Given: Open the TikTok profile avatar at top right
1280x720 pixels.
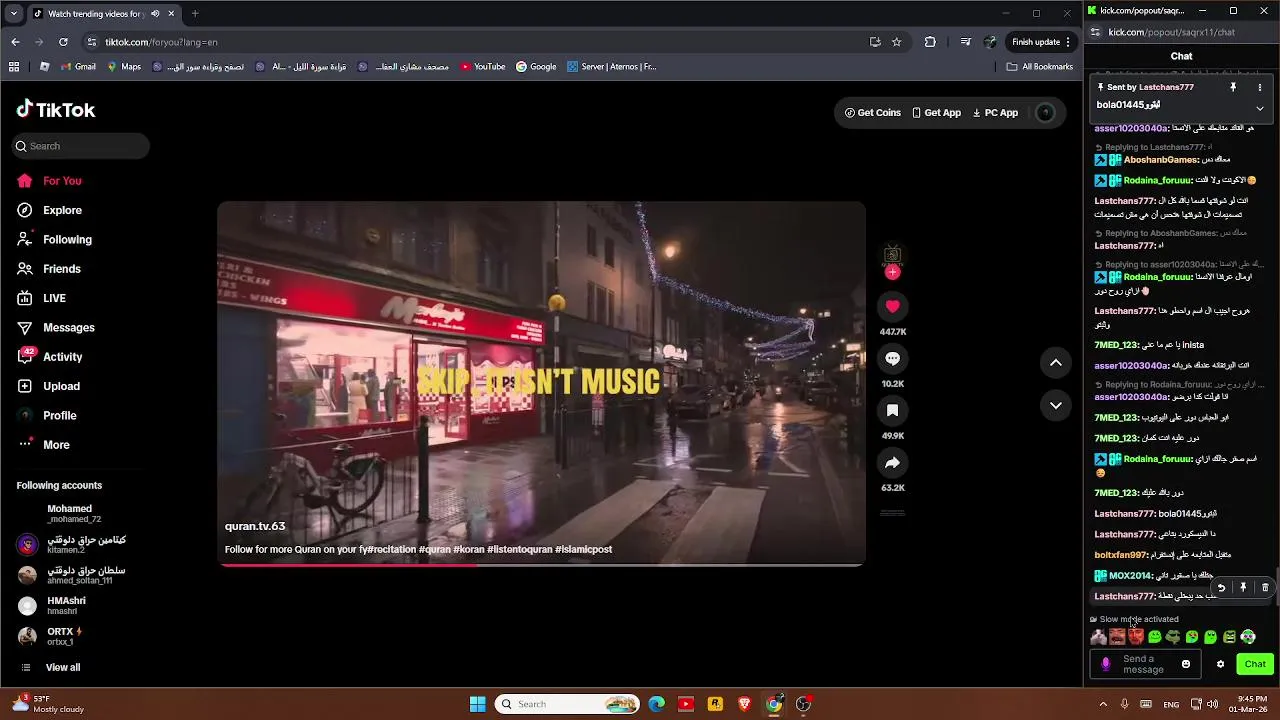Looking at the screenshot, I should point(1045,113).
